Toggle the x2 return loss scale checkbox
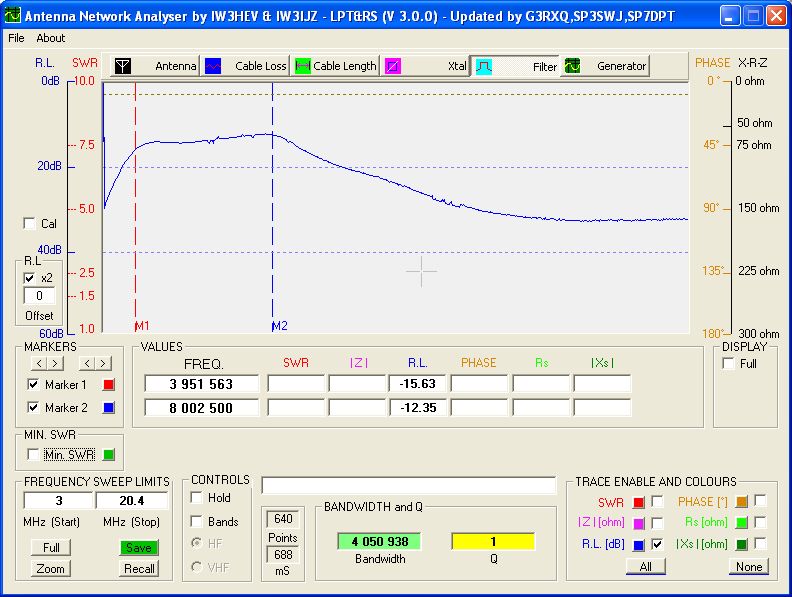The image size is (792, 597). [x=29, y=277]
